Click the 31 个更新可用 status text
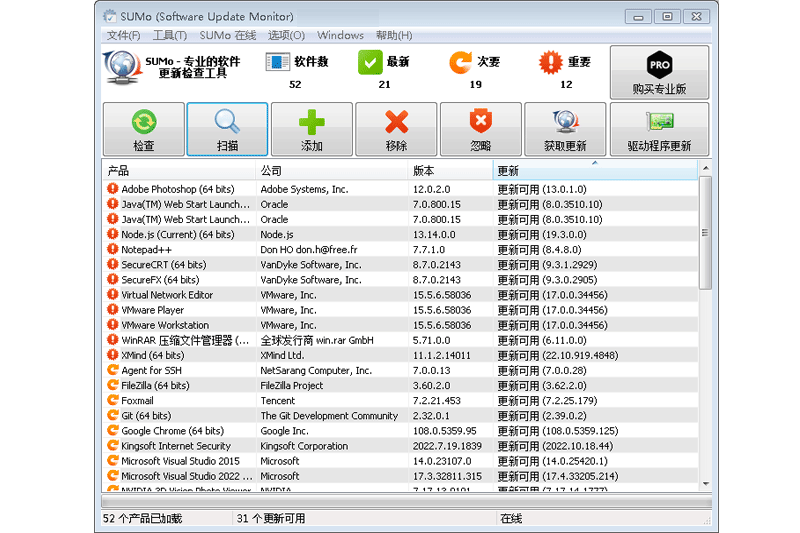Screen dimensions: 800x533 [x=271, y=518]
